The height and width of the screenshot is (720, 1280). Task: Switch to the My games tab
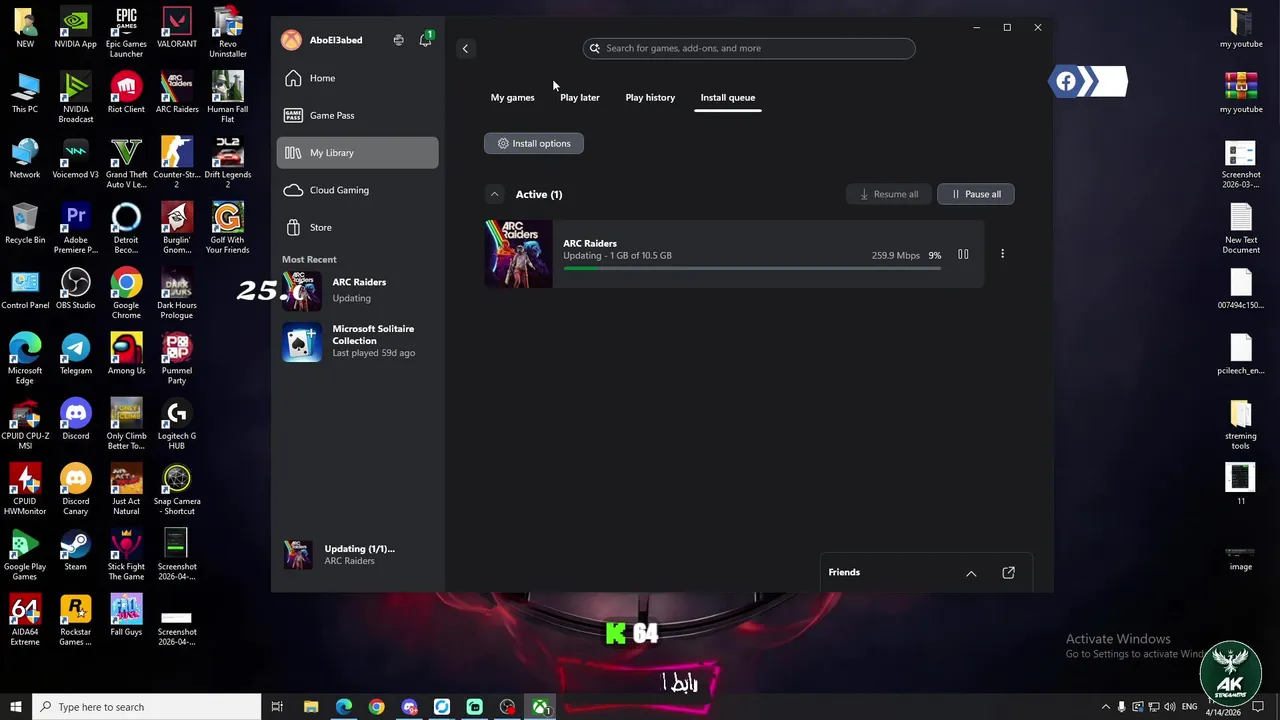coord(512,97)
